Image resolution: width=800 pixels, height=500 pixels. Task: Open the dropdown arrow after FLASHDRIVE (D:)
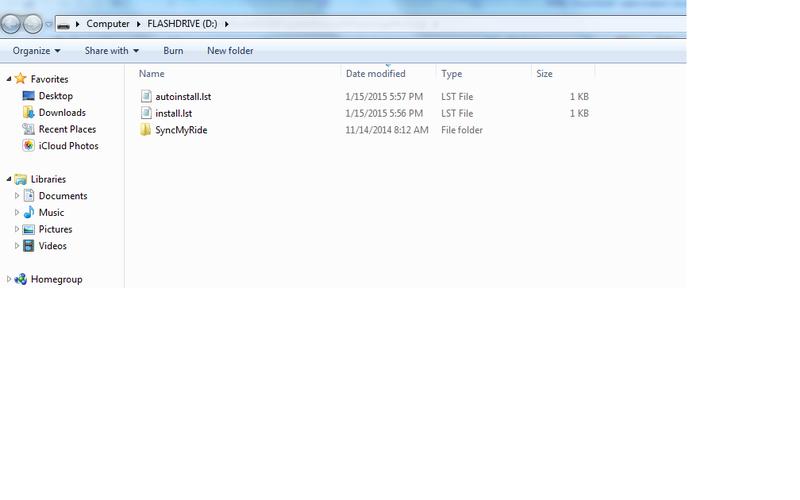[x=227, y=24]
